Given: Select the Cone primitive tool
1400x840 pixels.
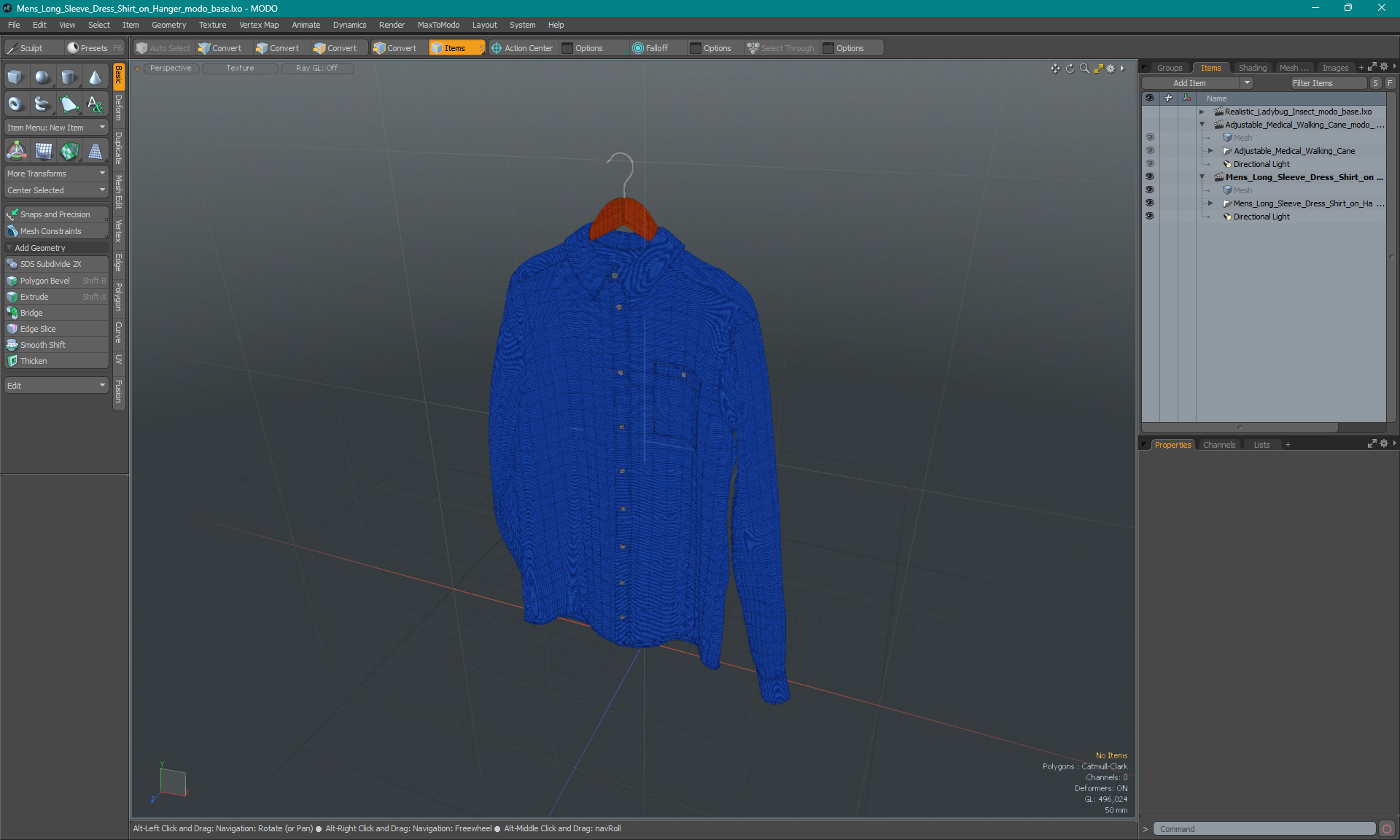Looking at the screenshot, I should [95, 77].
